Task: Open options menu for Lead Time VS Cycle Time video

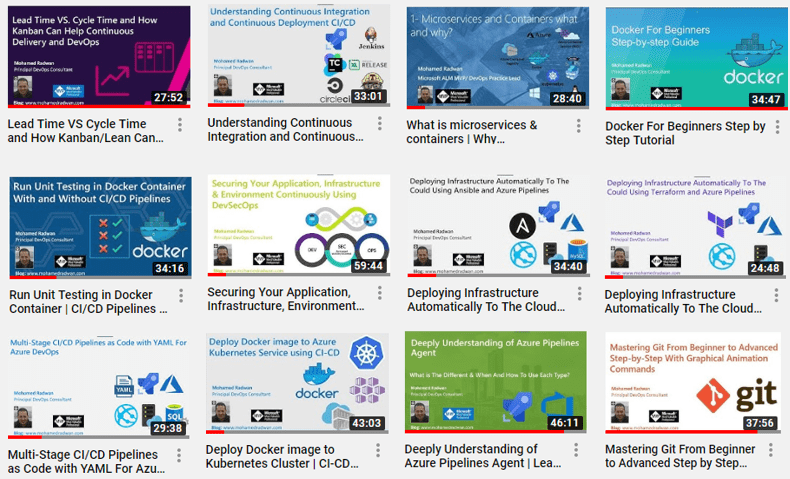Action: tap(180, 125)
